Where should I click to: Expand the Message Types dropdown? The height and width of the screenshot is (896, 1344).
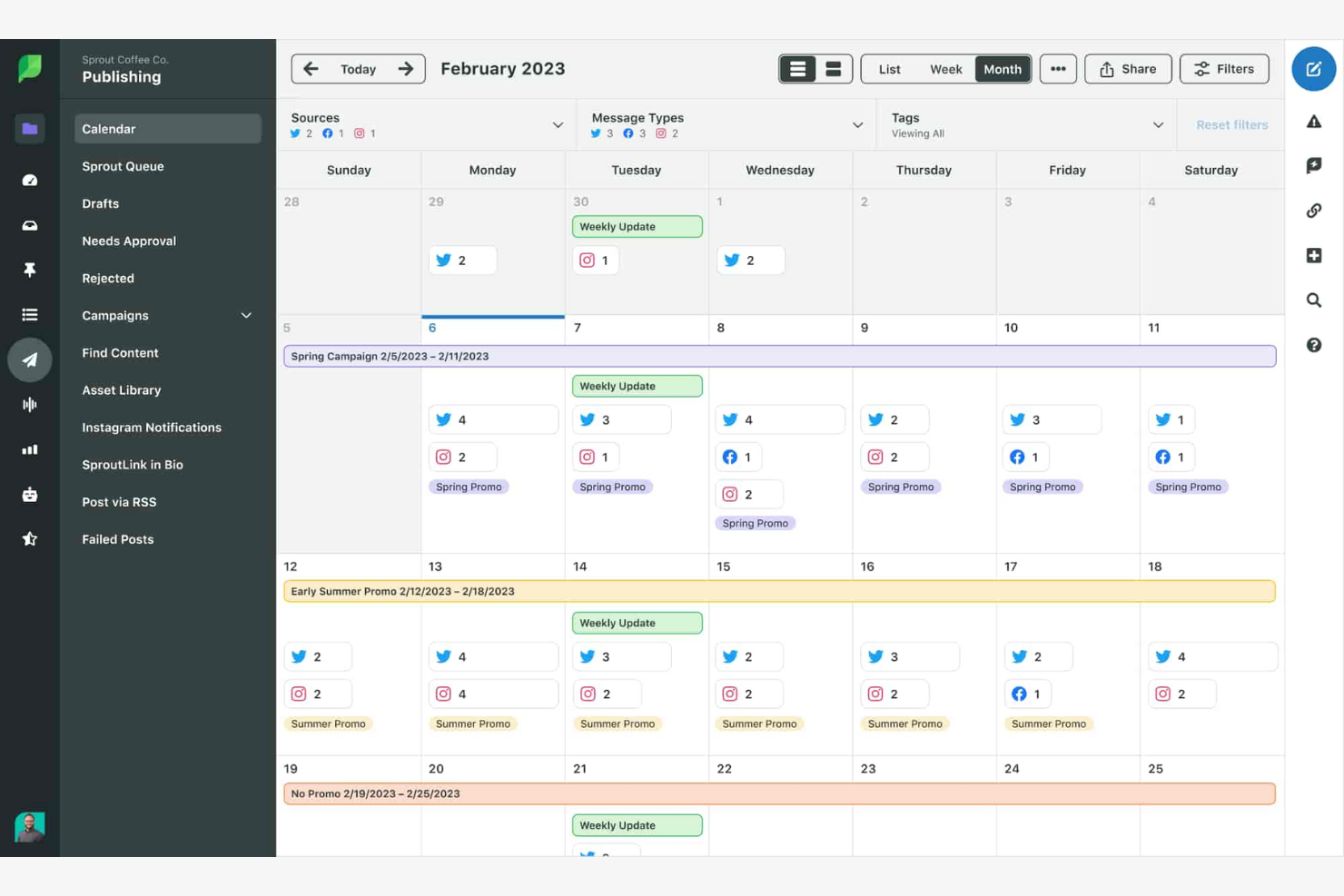857,124
